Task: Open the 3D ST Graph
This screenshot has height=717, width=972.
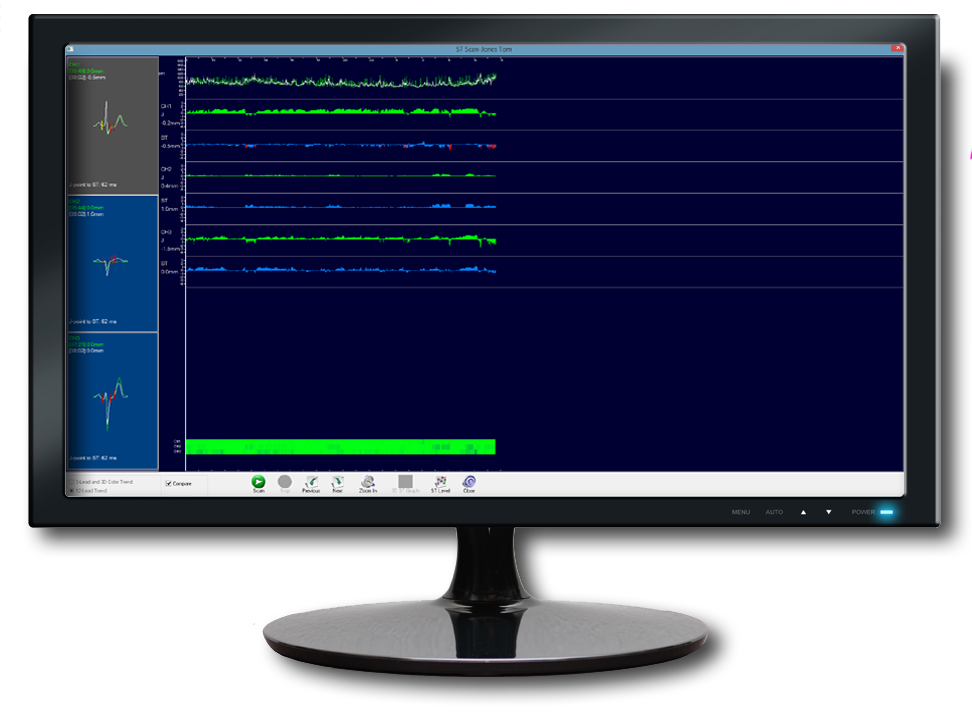Action: coord(405,483)
